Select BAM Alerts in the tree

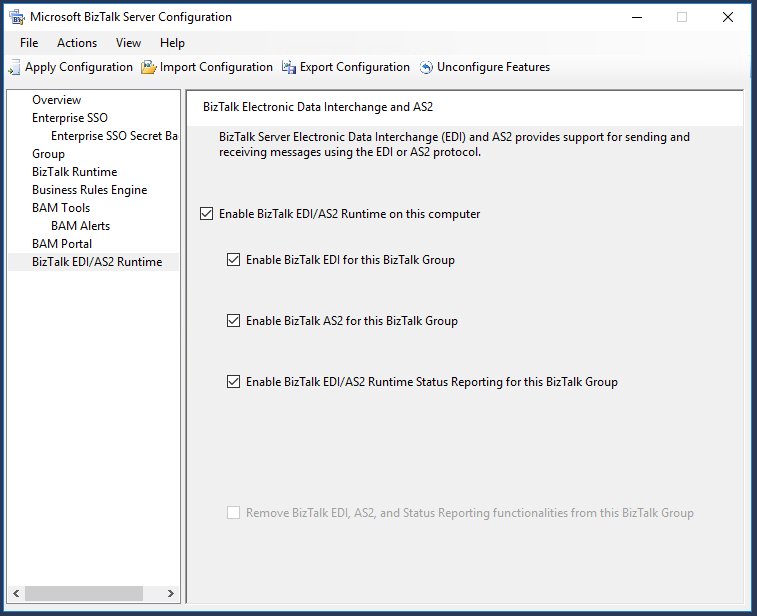tap(81, 225)
